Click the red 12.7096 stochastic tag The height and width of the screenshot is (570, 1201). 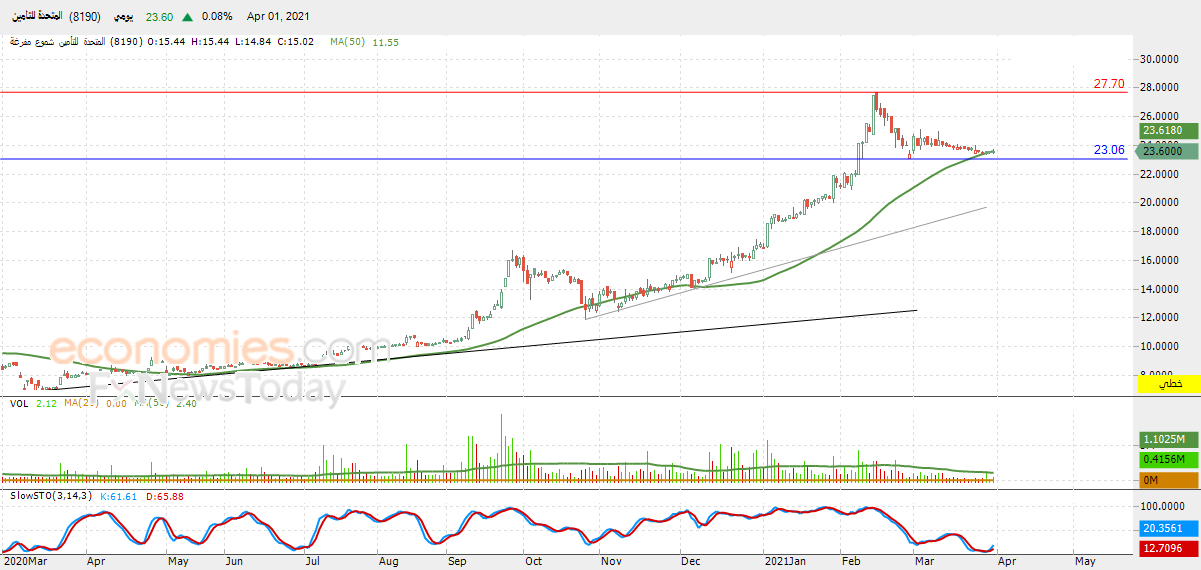tap(1168, 549)
